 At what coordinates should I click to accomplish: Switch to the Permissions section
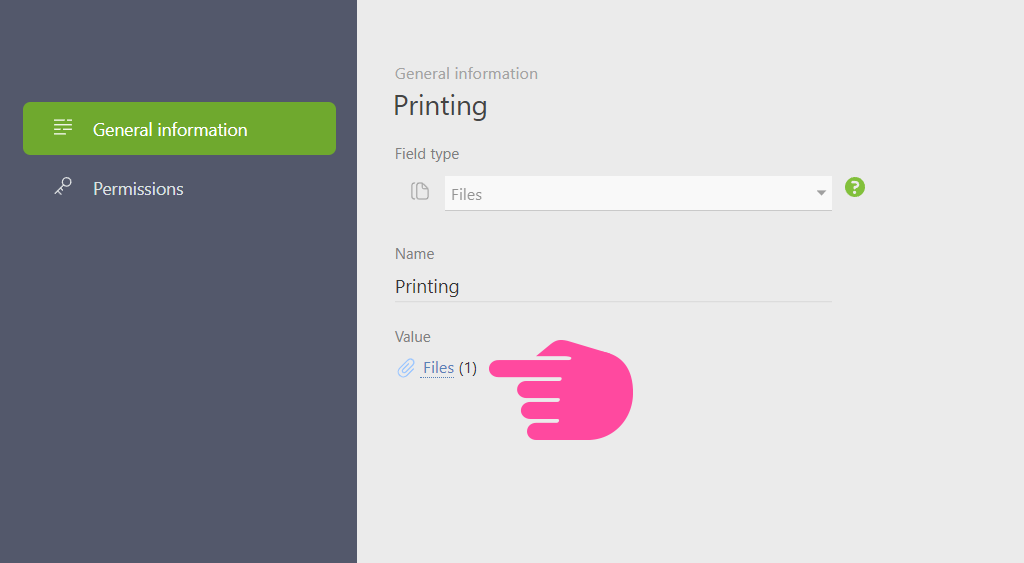pyautogui.click(x=138, y=189)
